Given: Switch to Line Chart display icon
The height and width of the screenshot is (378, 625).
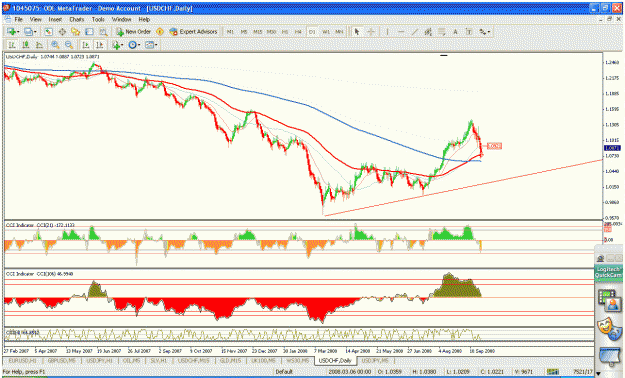Looking at the screenshot, I should click(x=39, y=45).
